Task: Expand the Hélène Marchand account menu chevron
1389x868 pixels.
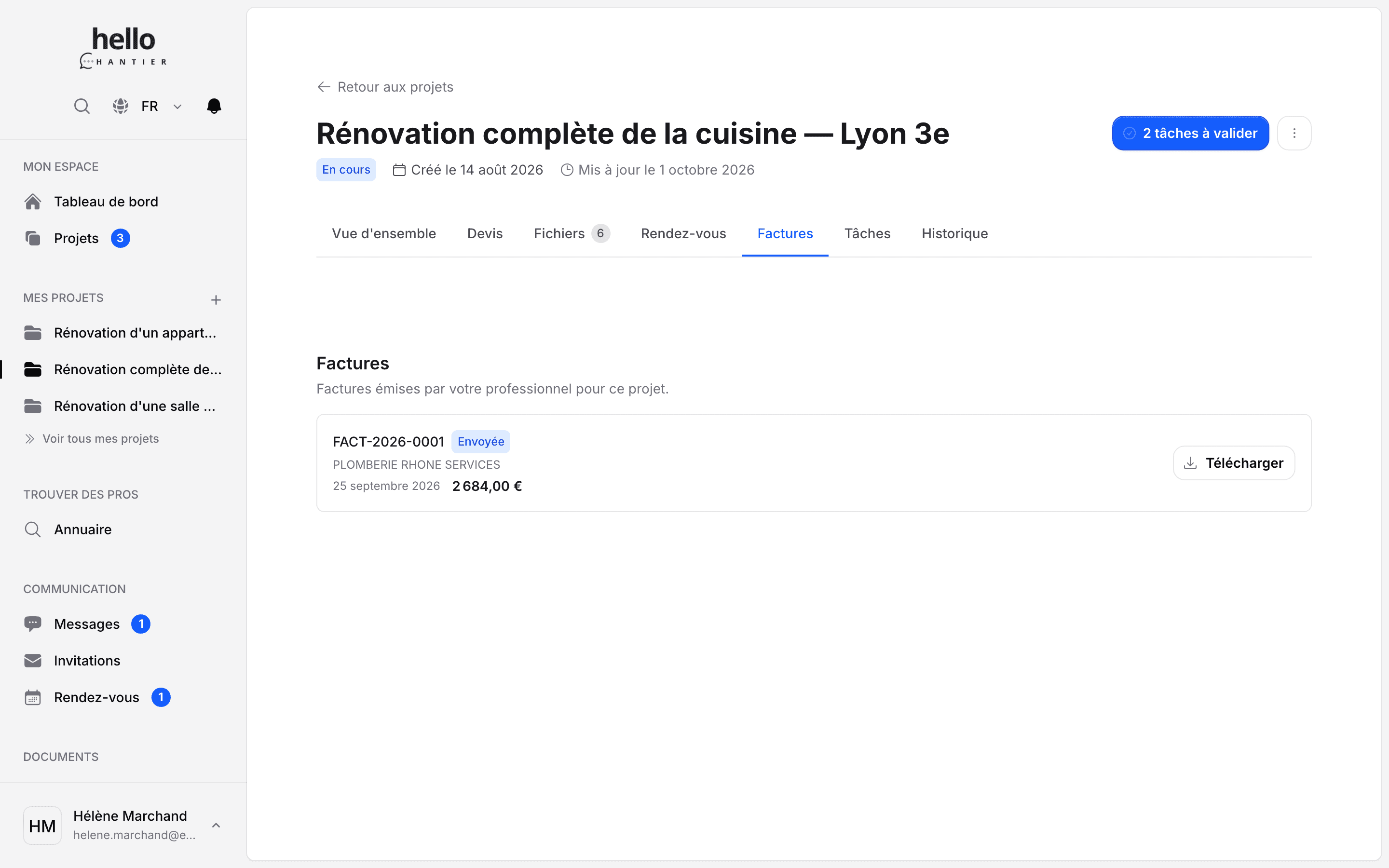Action: 216,826
